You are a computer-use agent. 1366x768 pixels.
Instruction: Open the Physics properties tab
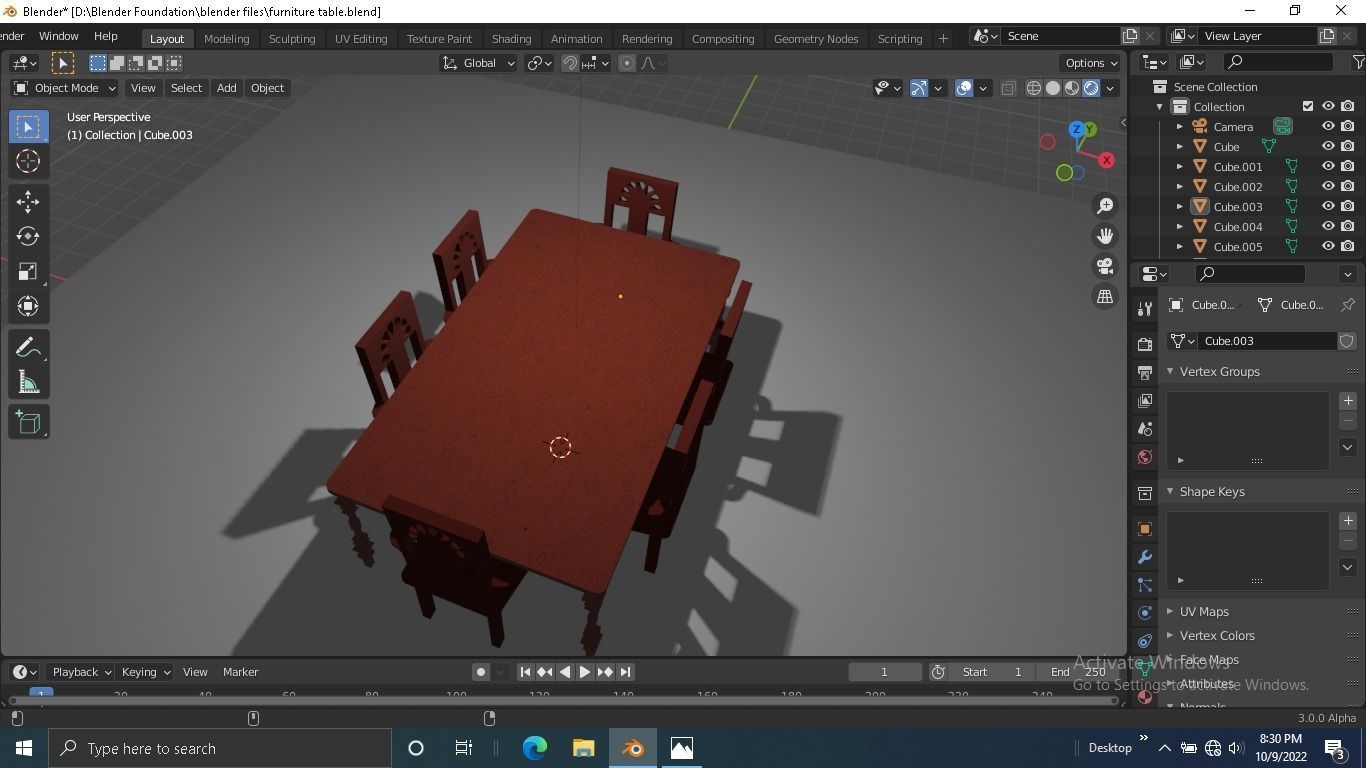click(1145, 613)
